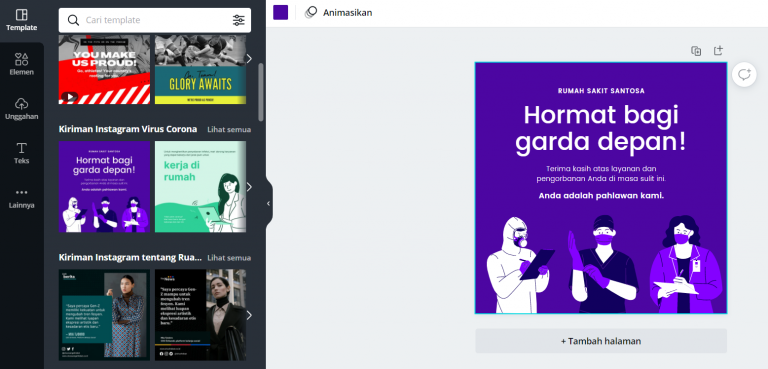The width and height of the screenshot is (768, 369).
Task: Add a comment with the speech bubble icon
Action: 744,75
